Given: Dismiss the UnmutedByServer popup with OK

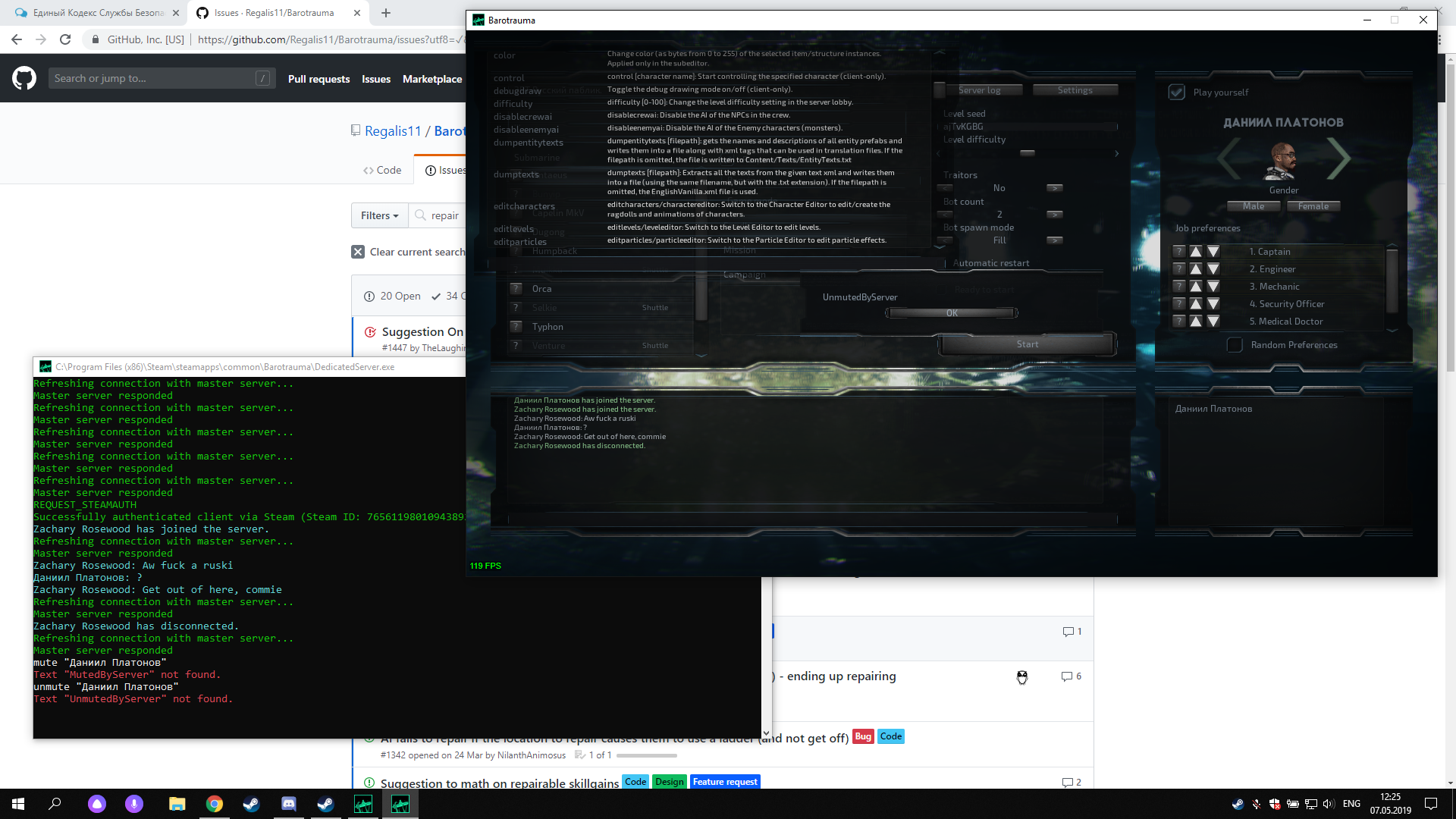Looking at the screenshot, I should click(952, 312).
